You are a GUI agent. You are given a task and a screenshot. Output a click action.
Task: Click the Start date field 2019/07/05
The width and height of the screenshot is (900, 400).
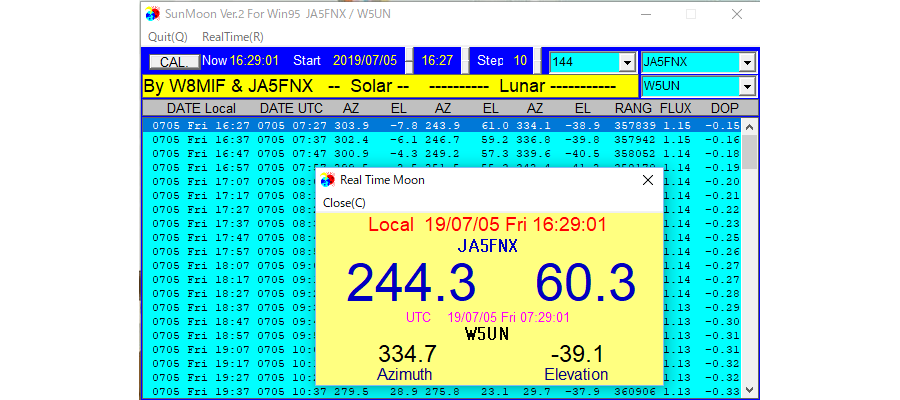[365, 61]
